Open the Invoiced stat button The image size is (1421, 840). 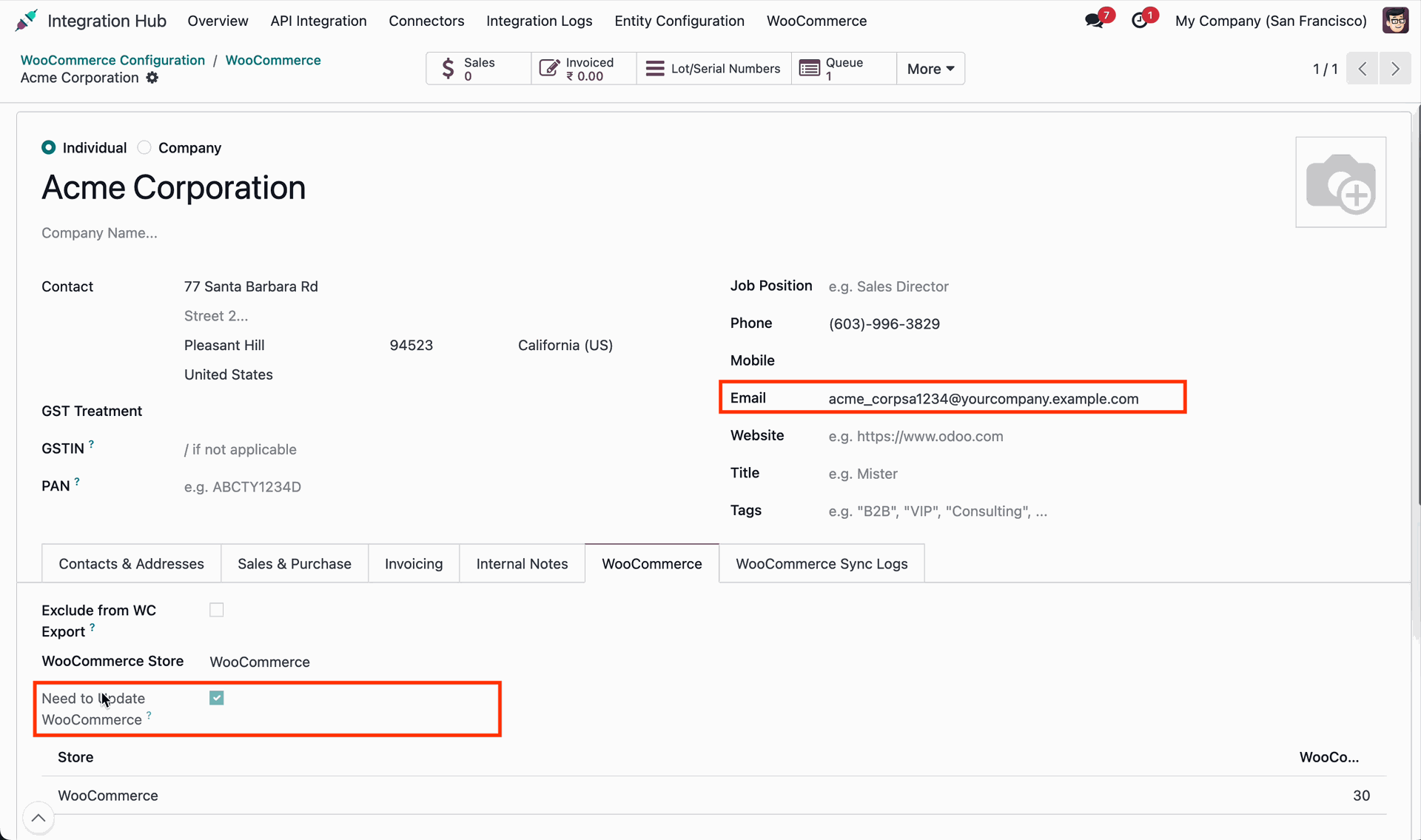pos(583,69)
